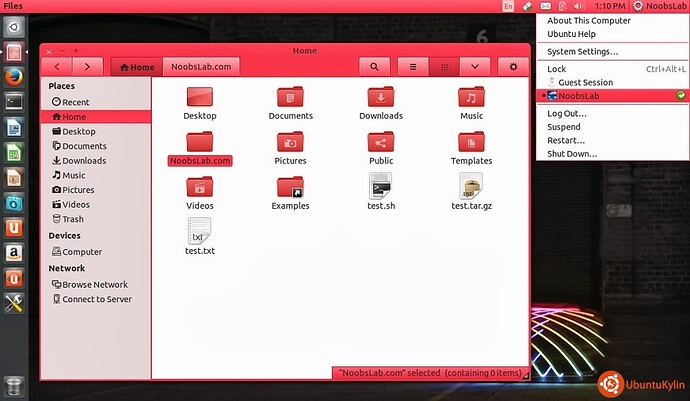The height and width of the screenshot is (401, 690).
Task: Open the En keyboard input indicator
Action: coord(508,7)
